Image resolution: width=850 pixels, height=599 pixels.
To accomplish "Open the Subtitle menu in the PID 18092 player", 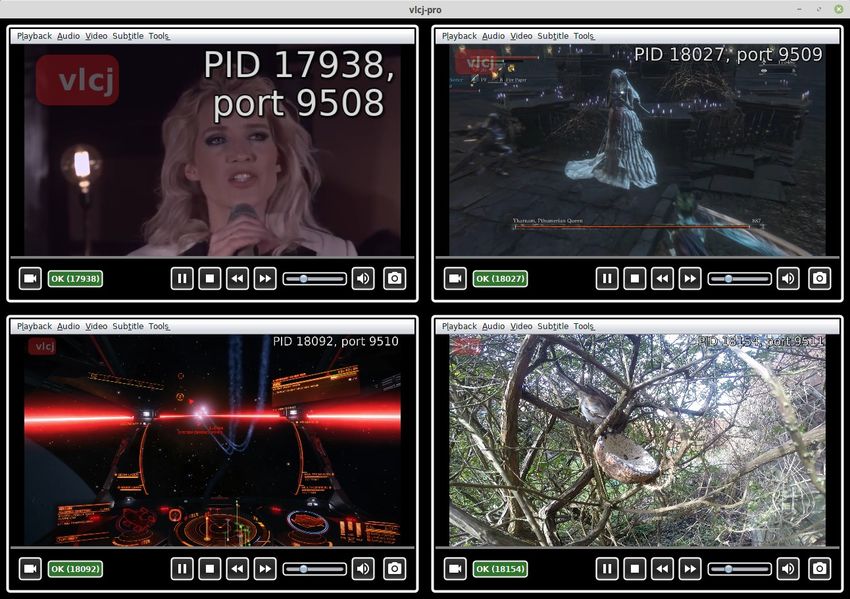I will click(128, 326).
